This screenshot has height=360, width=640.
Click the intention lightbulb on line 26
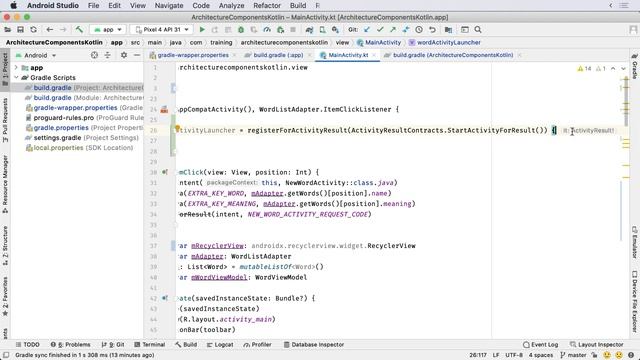(x=178, y=129)
